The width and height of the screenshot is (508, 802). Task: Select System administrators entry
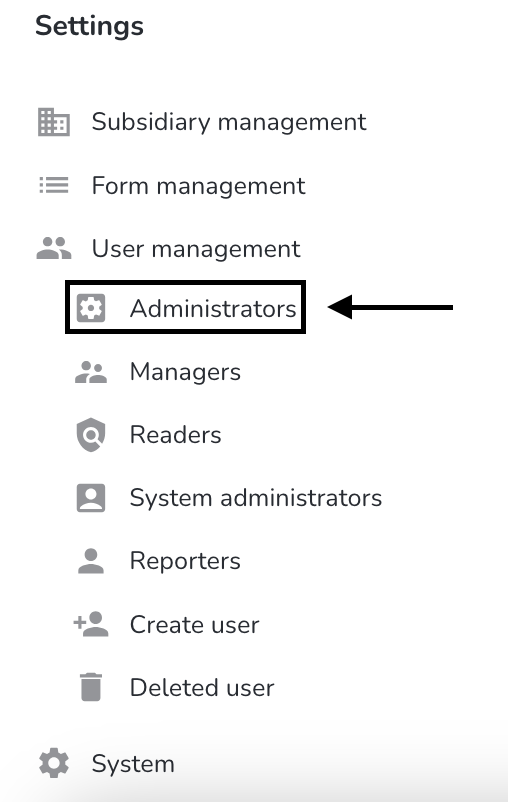[x=256, y=498]
